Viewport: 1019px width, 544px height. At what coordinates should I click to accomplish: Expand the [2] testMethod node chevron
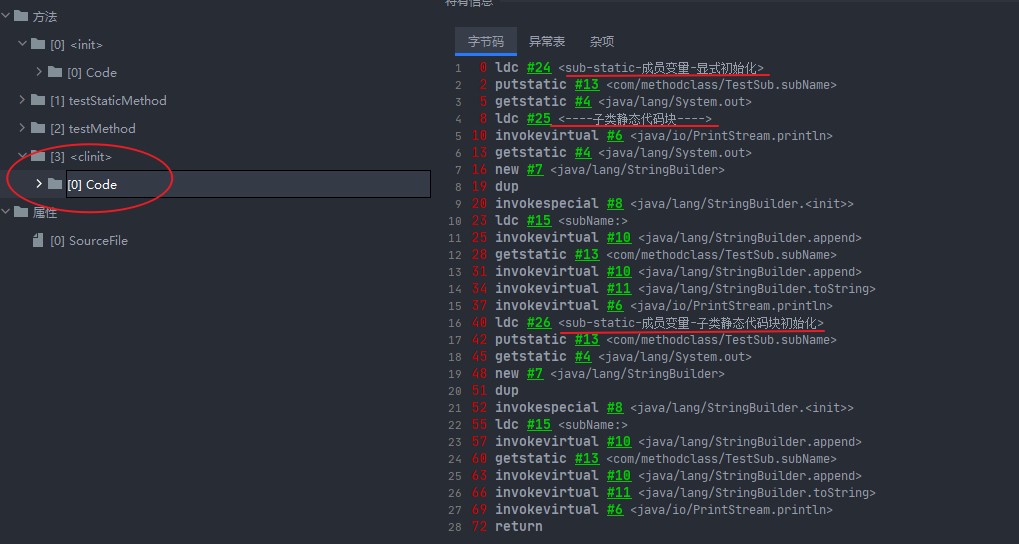click(x=23, y=128)
